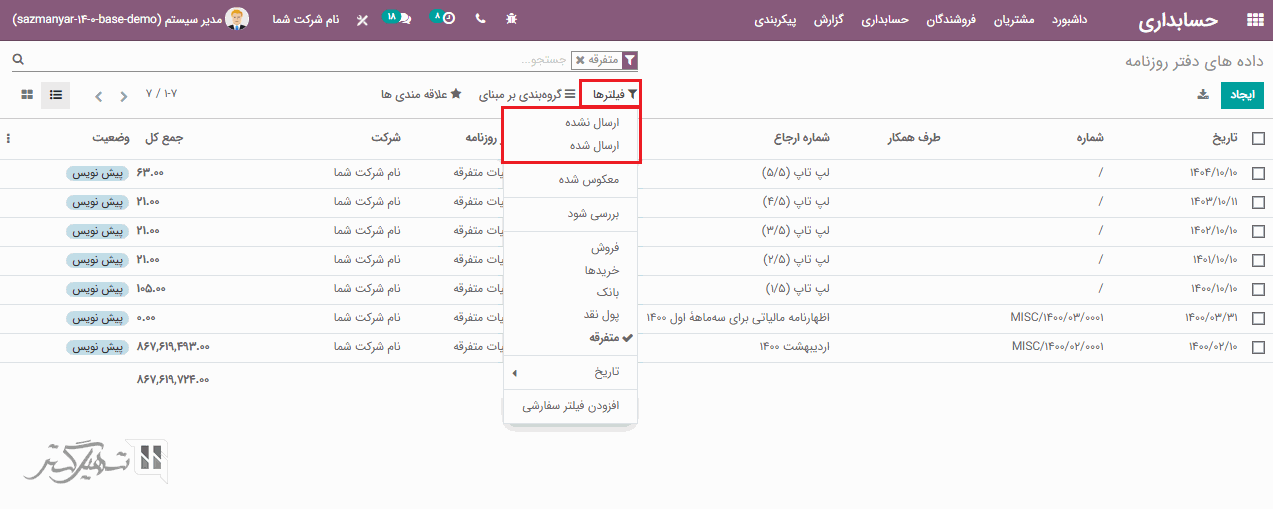Switch to kanban view icon
The width and height of the screenshot is (1273, 509).
(x=27, y=95)
